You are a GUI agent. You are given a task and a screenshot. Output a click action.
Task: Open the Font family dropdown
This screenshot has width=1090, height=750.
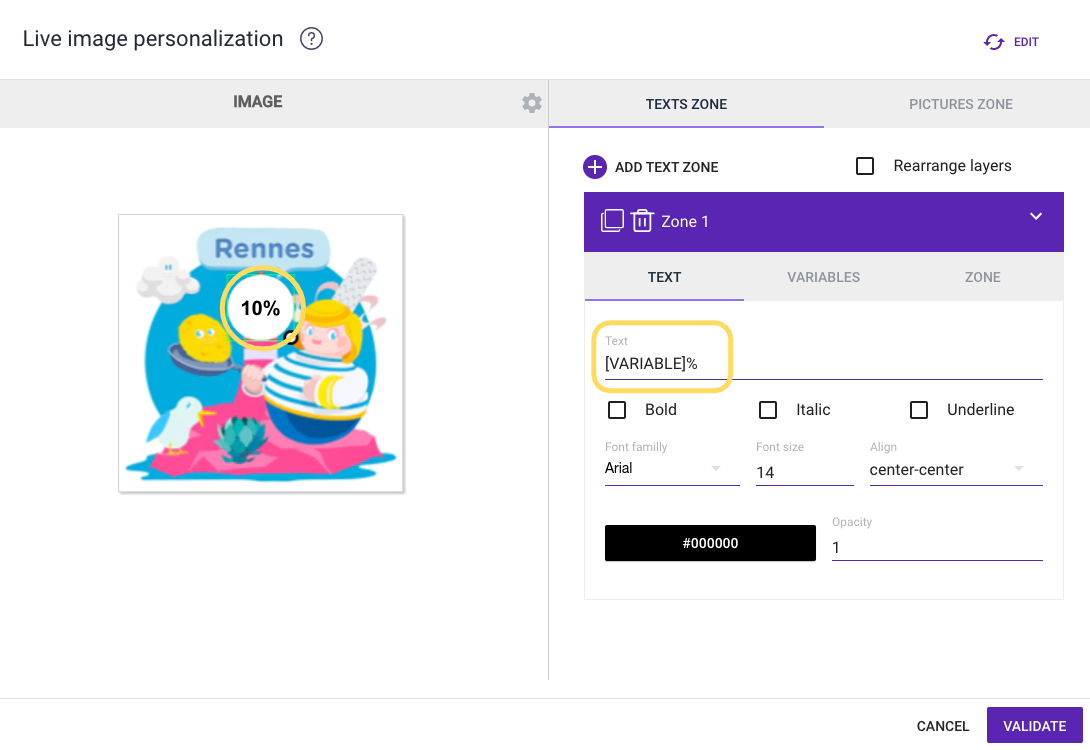672,469
